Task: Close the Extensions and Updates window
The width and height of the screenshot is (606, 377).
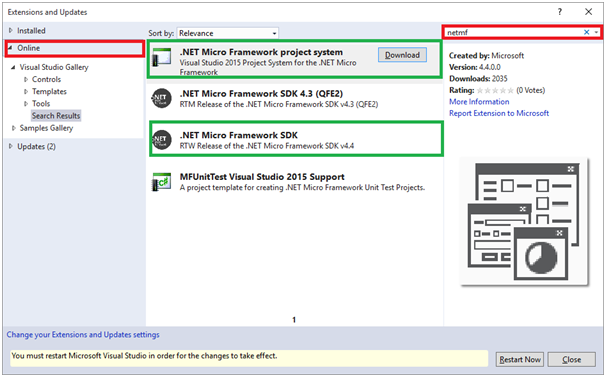Action: point(588,12)
